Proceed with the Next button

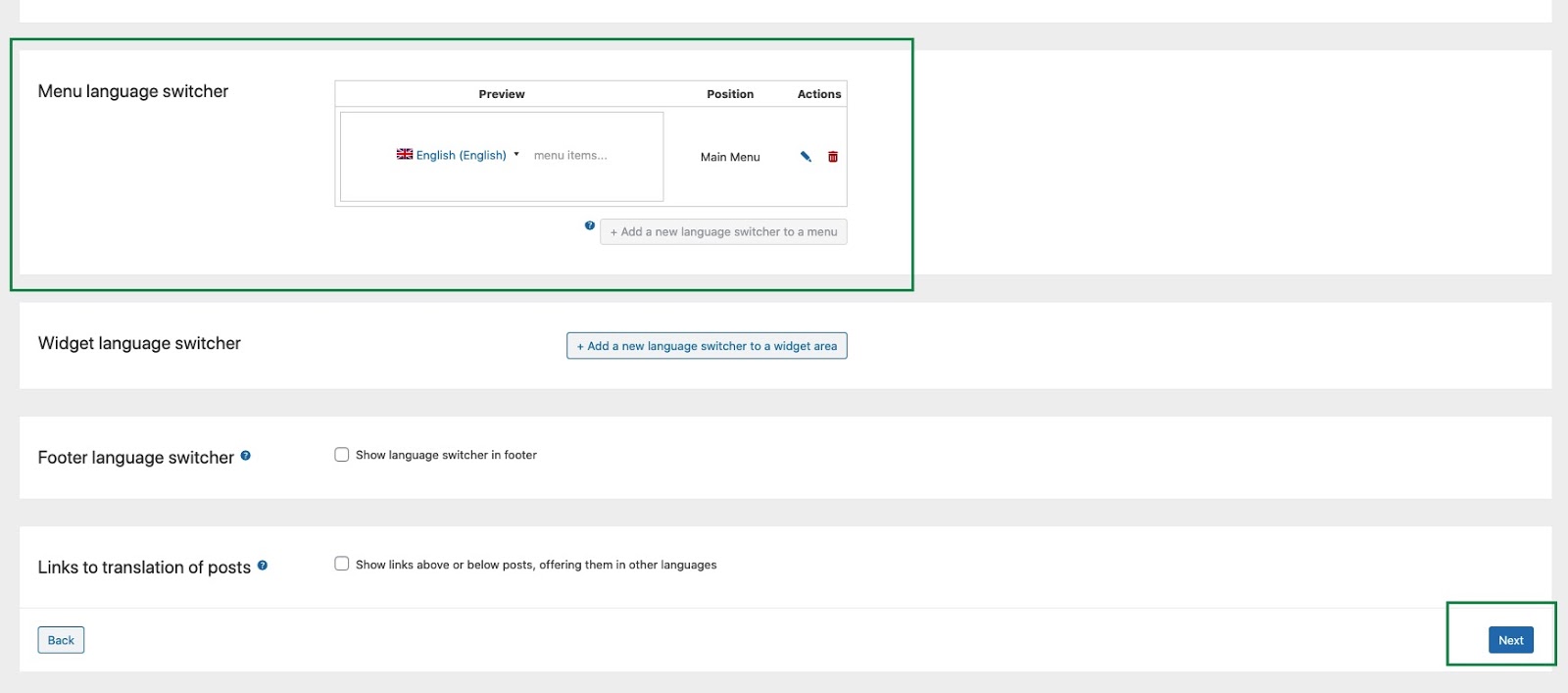click(1510, 640)
